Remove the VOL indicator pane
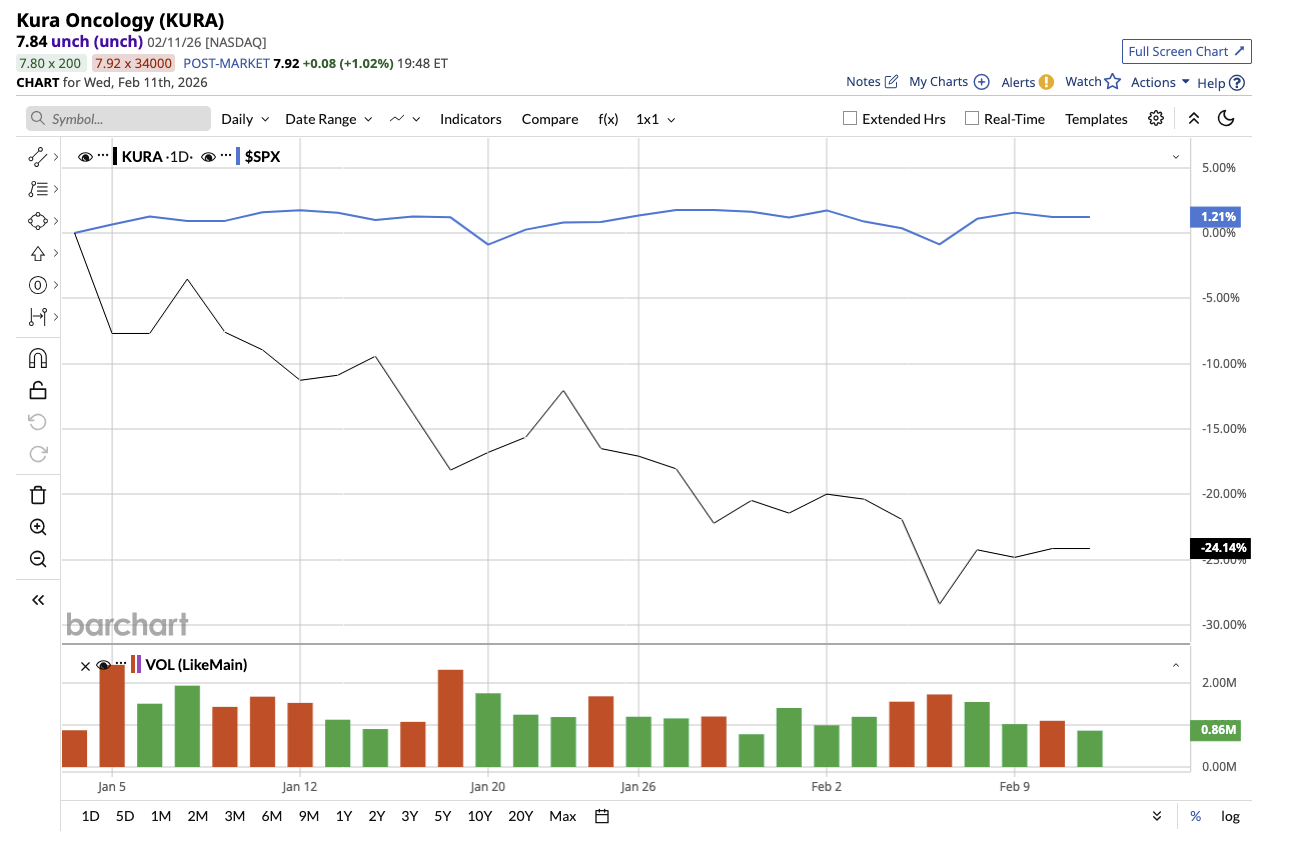This screenshot has height=862, width=1304. tap(85, 665)
